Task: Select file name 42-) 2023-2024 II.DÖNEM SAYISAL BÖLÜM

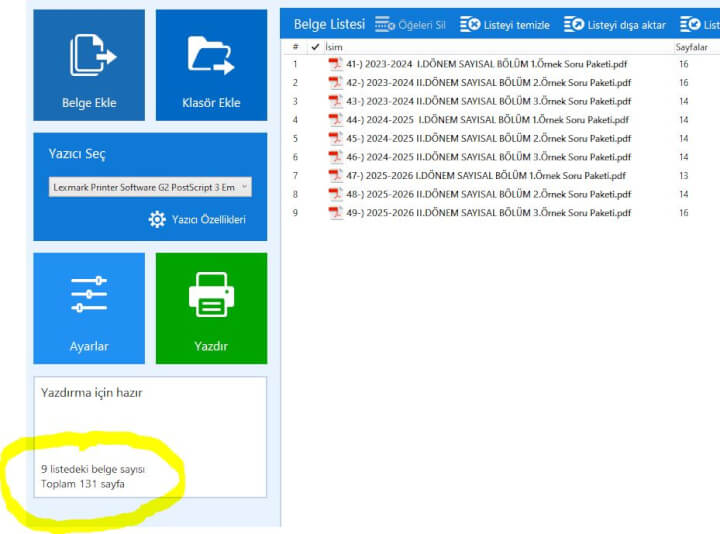Action: (x=489, y=83)
